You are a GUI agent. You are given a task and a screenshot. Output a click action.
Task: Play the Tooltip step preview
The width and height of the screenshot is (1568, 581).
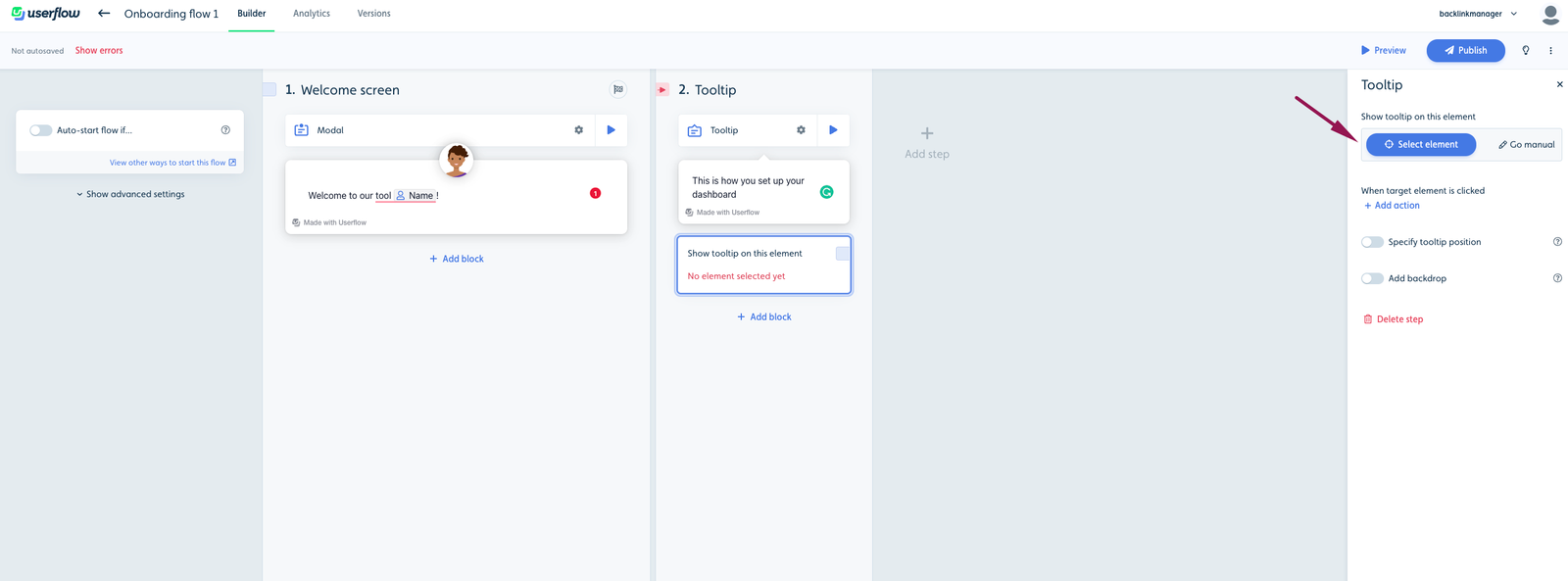click(x=834, y=129)
